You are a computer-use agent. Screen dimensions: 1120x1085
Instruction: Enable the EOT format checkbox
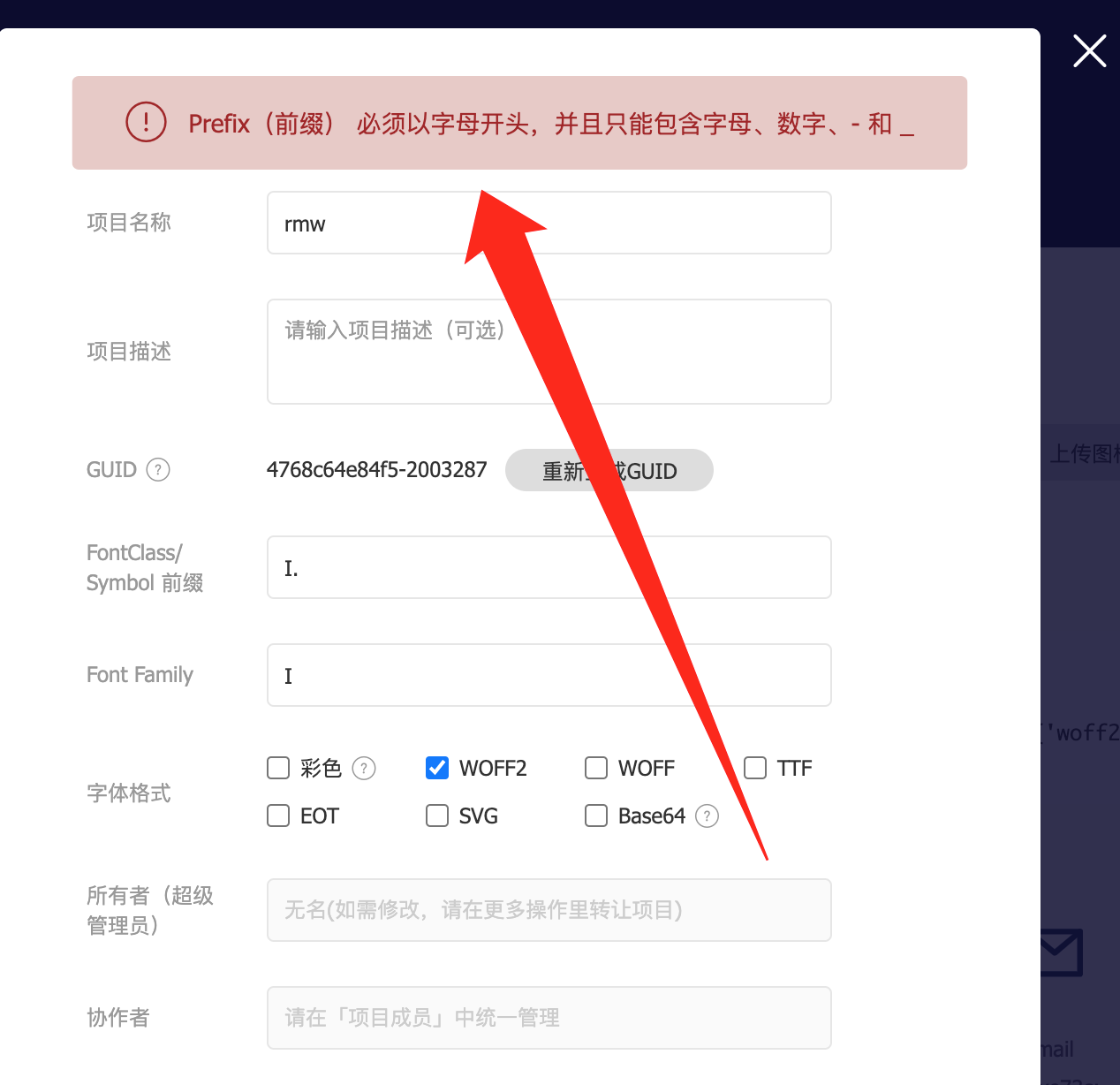278,816
